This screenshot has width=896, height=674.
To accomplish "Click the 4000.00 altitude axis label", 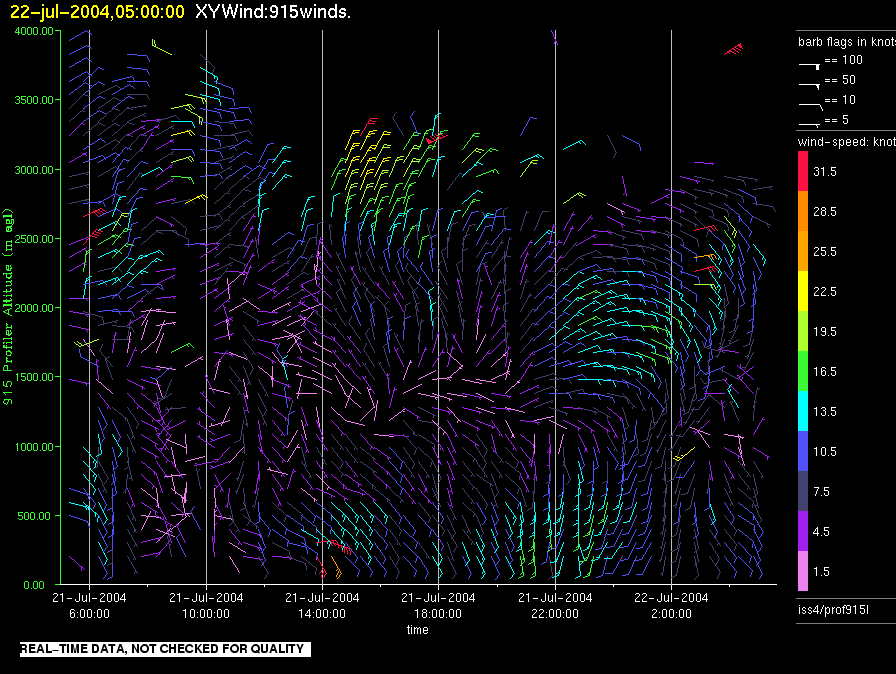I will [34, 31].
